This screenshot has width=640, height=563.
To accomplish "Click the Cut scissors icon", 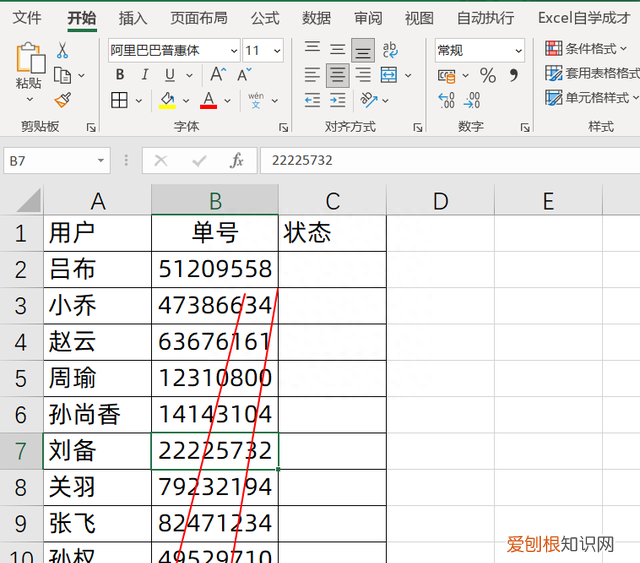I will [x=62, y=50].
